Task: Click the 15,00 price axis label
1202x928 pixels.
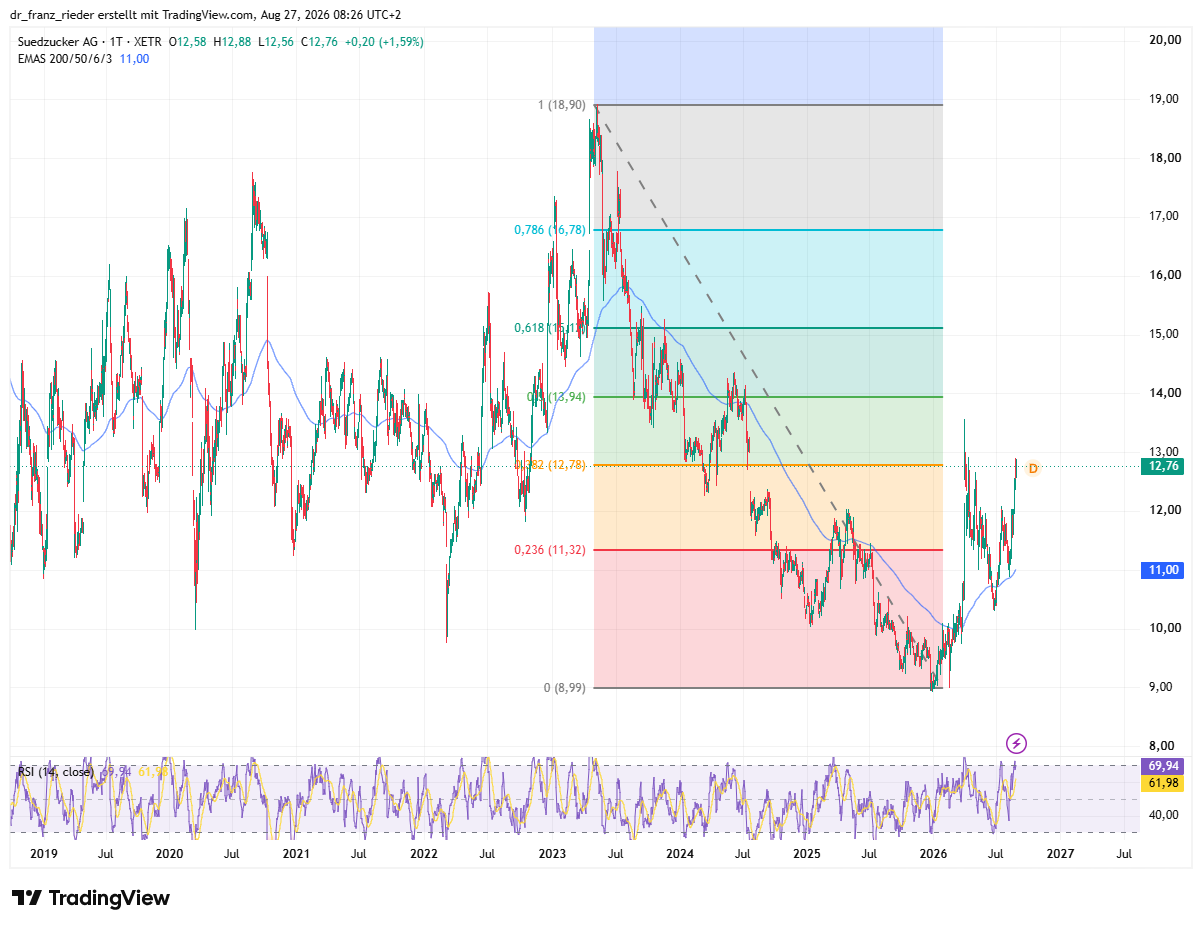Action: pos(1164,334)
